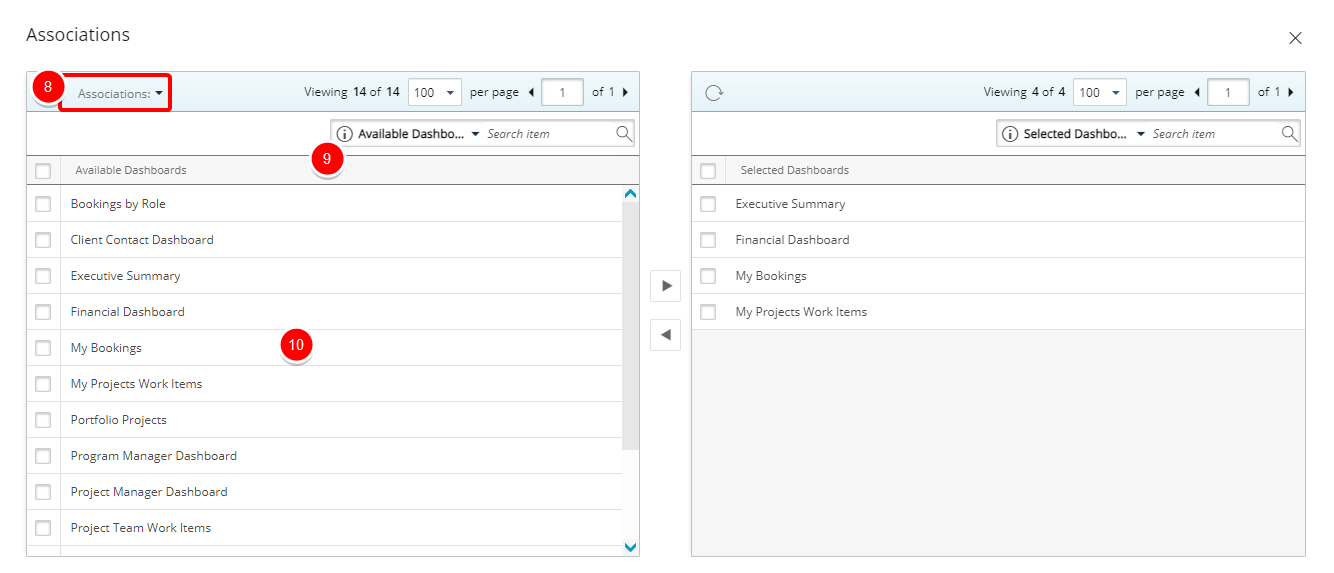Go to next page in left panel
This screenshot has height=573, width=1334.
[x=626, y=92]
